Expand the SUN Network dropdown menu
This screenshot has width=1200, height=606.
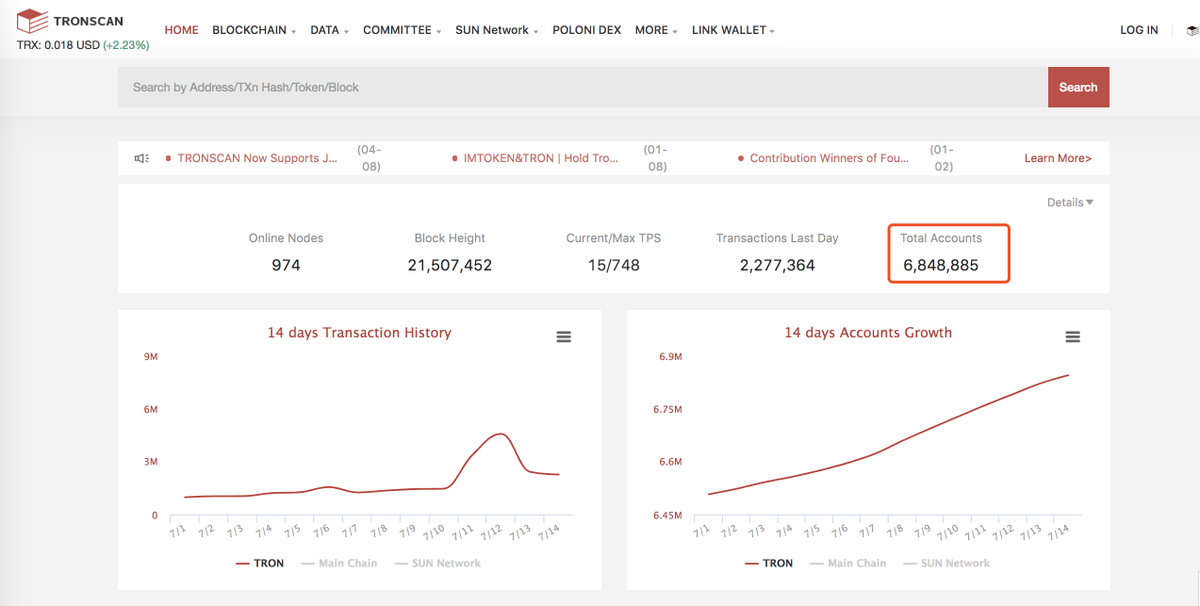click(x=496, y=30)
